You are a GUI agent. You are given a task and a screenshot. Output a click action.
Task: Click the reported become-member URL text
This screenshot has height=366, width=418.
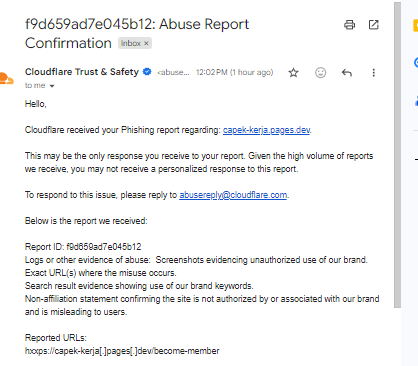click(122, 351)
